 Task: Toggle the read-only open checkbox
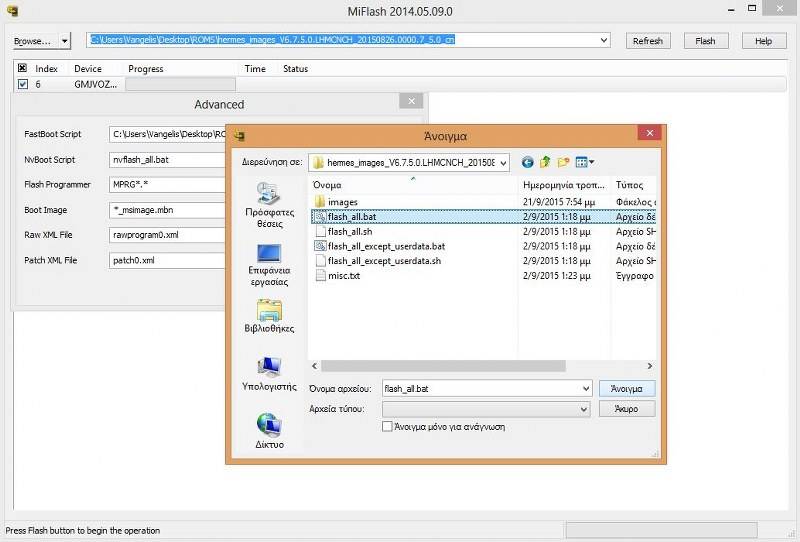point(388,426)
